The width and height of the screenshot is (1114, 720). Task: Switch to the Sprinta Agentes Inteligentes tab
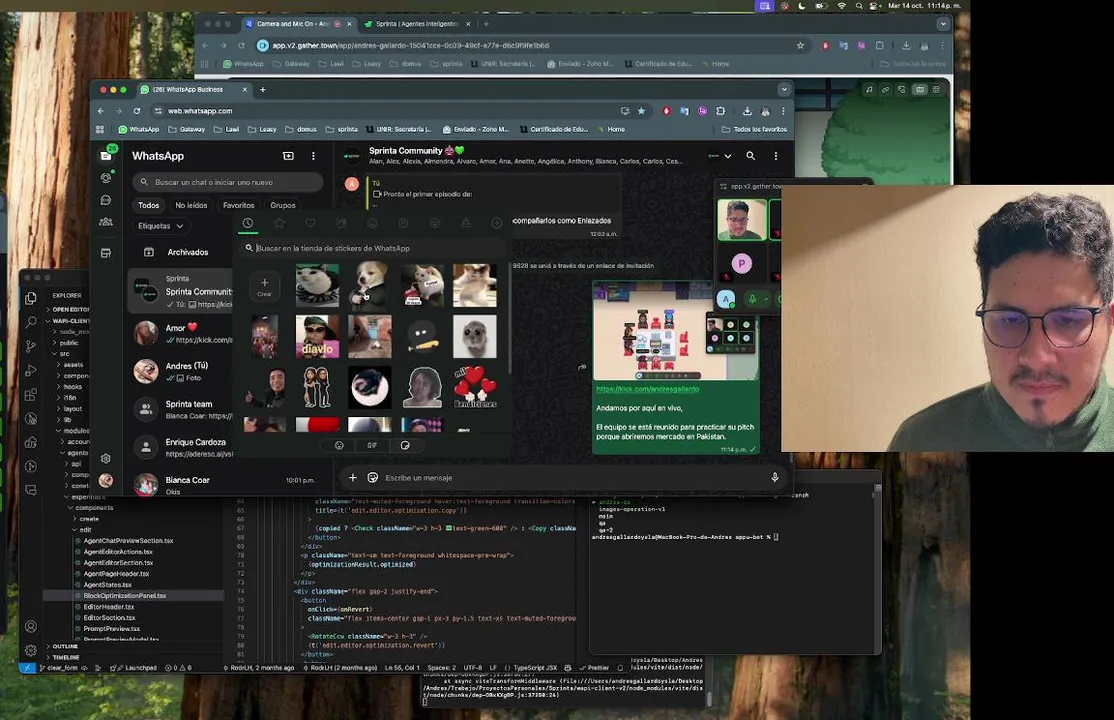point(416,23)
